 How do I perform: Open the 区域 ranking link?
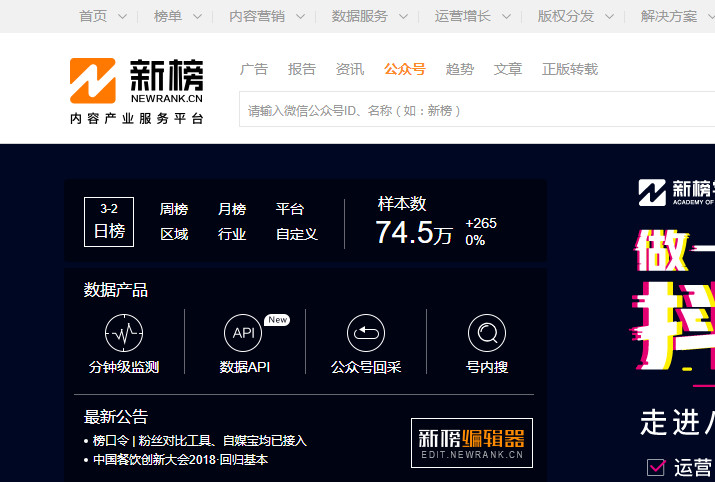(x=174, y=234)
